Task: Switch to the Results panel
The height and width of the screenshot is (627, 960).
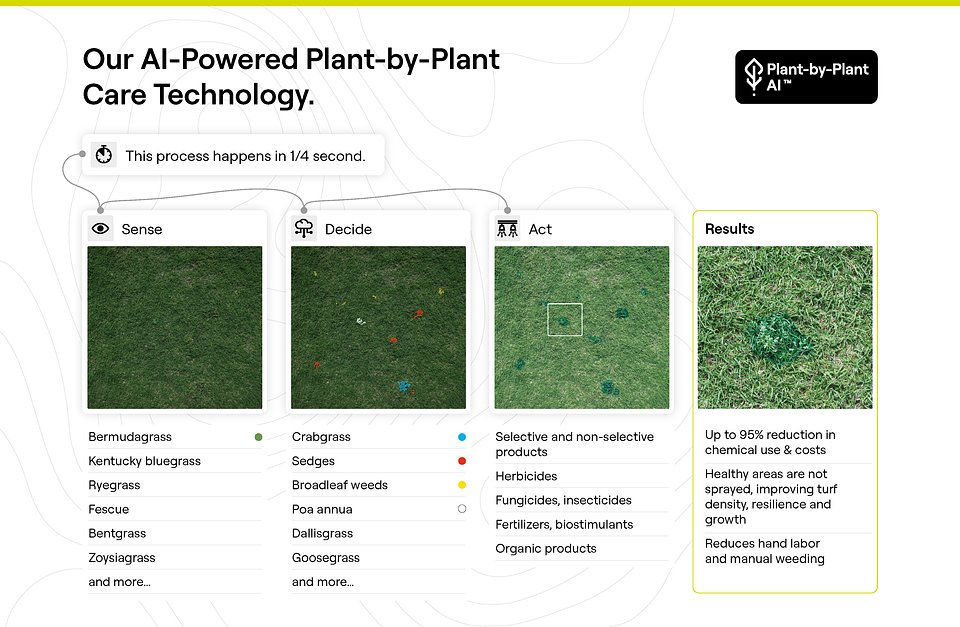Action: [x=729, y=228]
